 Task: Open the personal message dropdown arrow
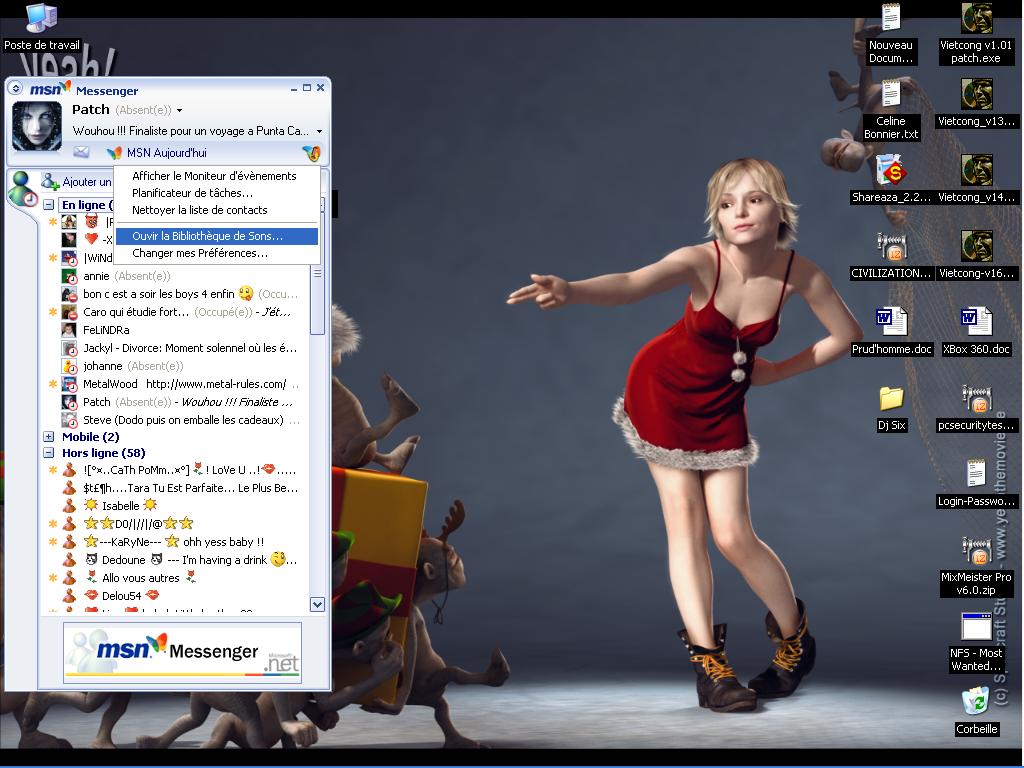tap(319, 131)
